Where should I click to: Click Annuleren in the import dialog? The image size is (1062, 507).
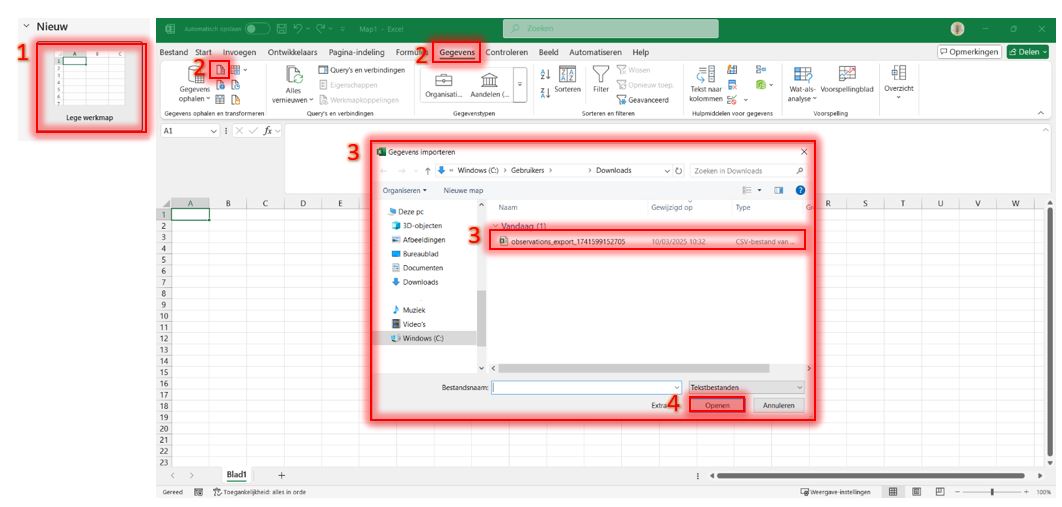coord(777,405)
